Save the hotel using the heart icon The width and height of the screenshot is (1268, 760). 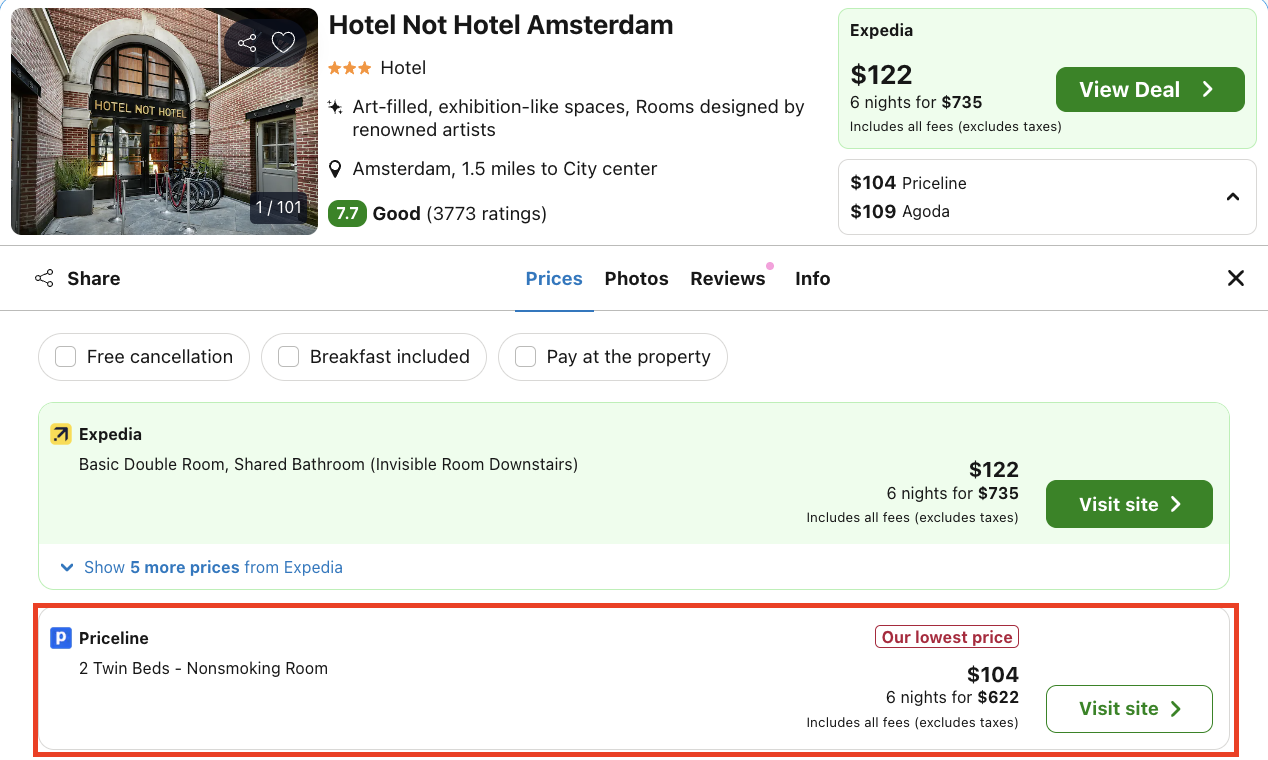coord(283,42)
